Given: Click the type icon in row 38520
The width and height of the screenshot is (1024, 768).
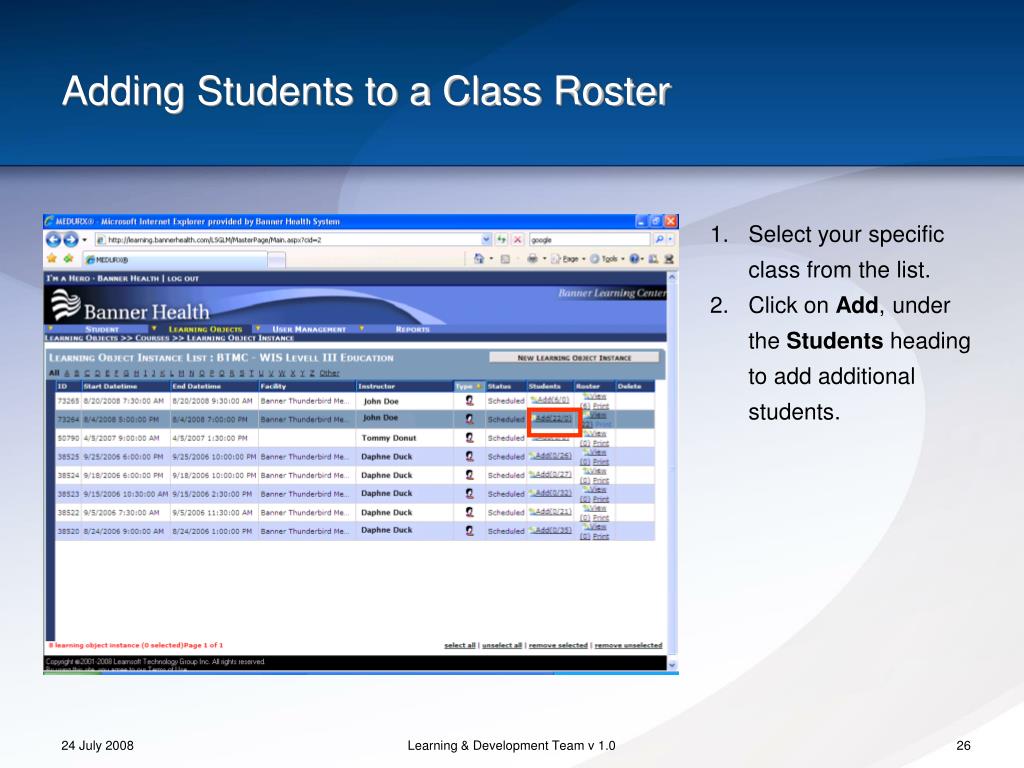Looking at the screenshot, I should [469, 531].
